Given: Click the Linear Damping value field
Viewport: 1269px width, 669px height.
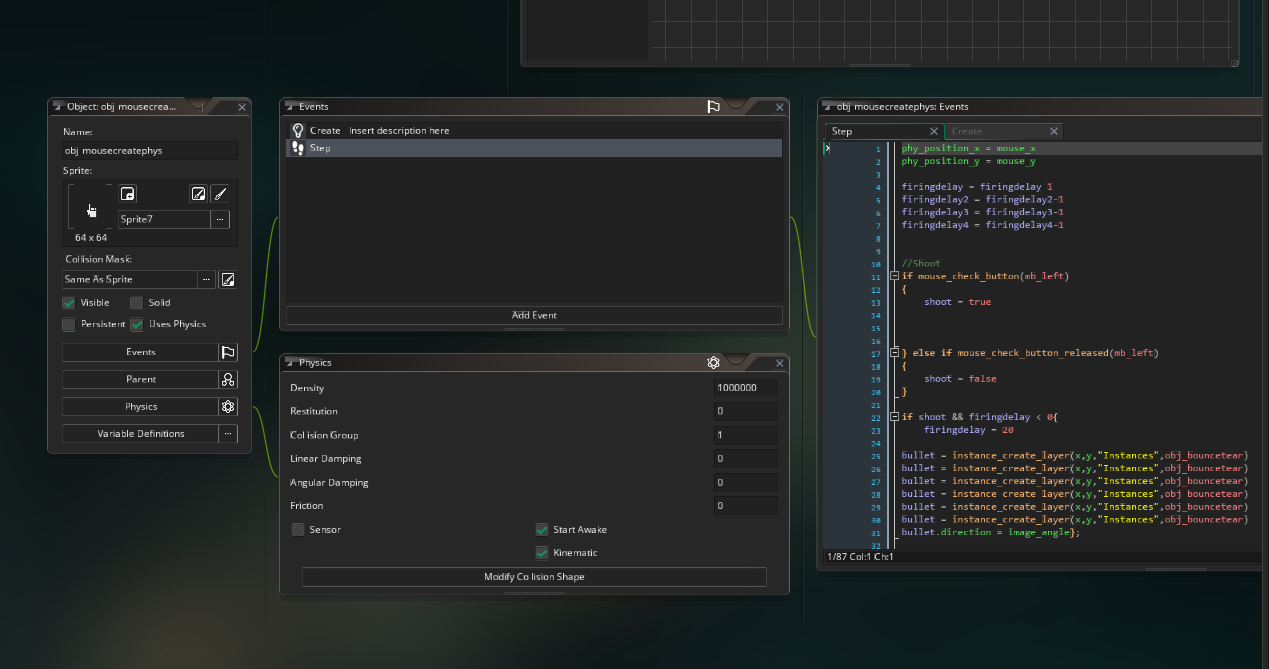Looking at the screenshot, I should 745,459.
